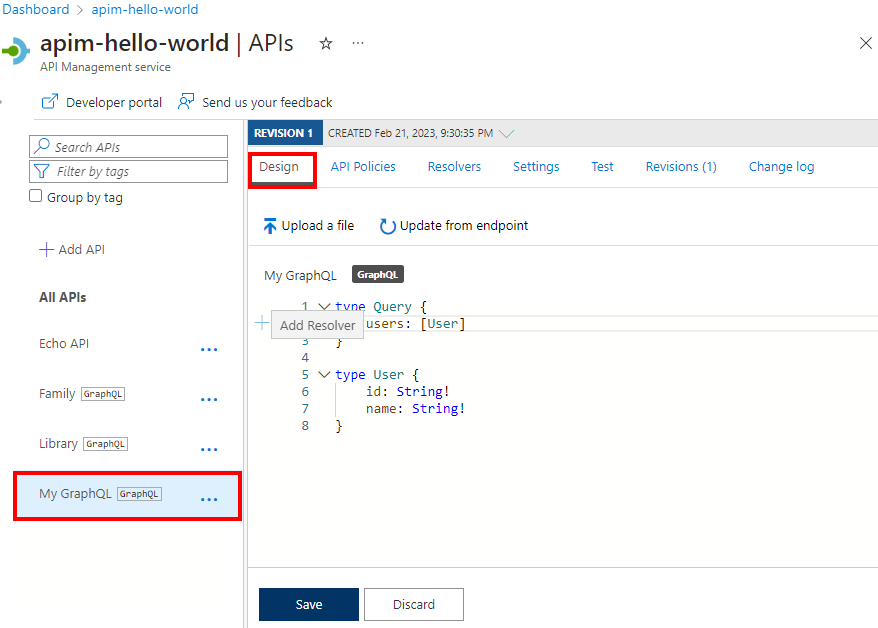Click the Add API button

(72, 250)
